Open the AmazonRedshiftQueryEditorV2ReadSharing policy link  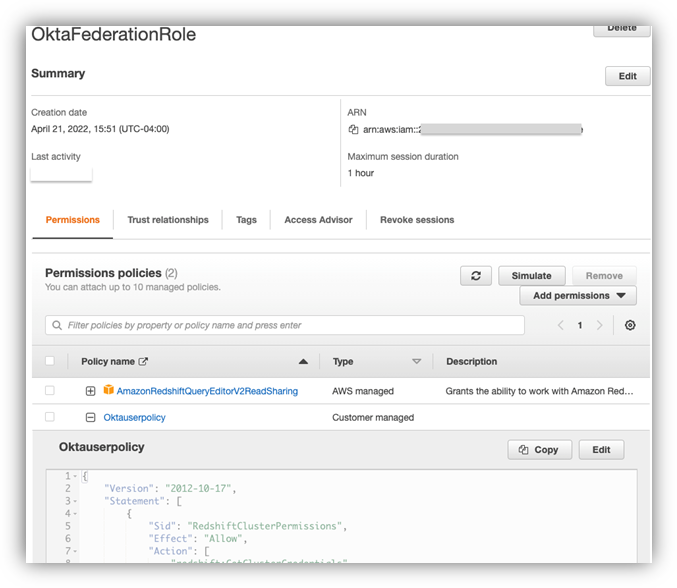point(207,391)
